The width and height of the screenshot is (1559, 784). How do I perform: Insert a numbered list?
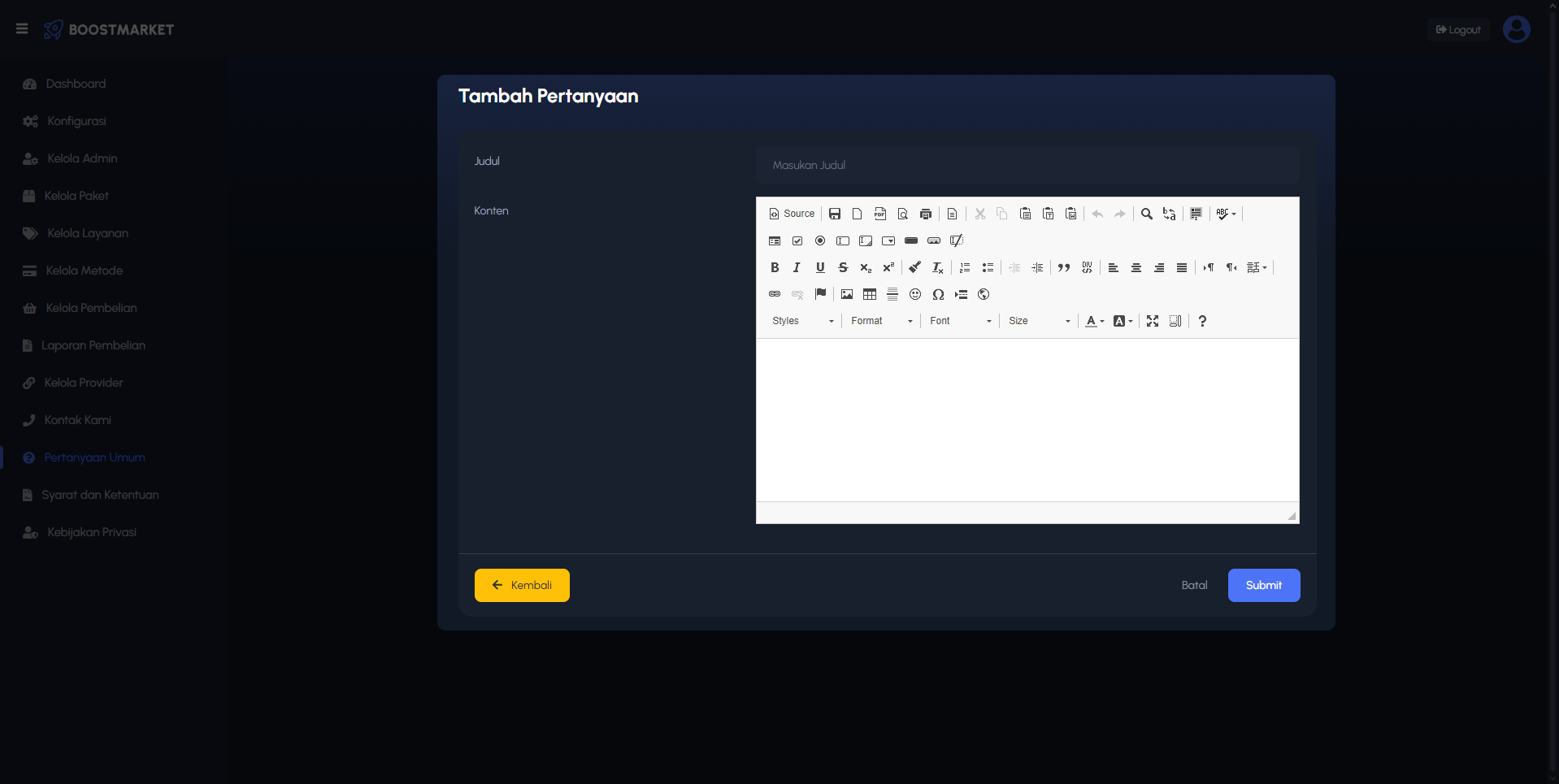click(965, 267)
